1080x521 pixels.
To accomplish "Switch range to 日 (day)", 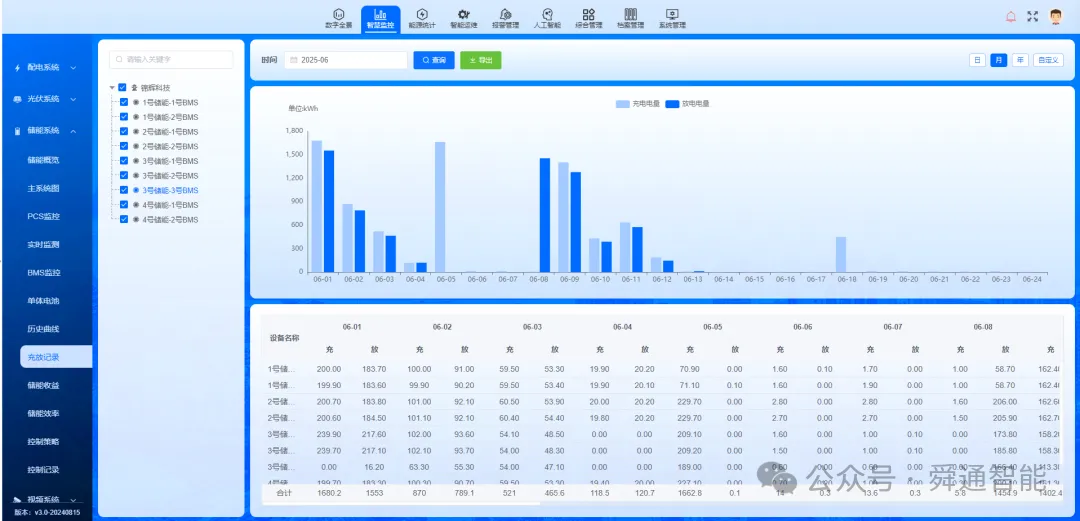I will (977, 60).
